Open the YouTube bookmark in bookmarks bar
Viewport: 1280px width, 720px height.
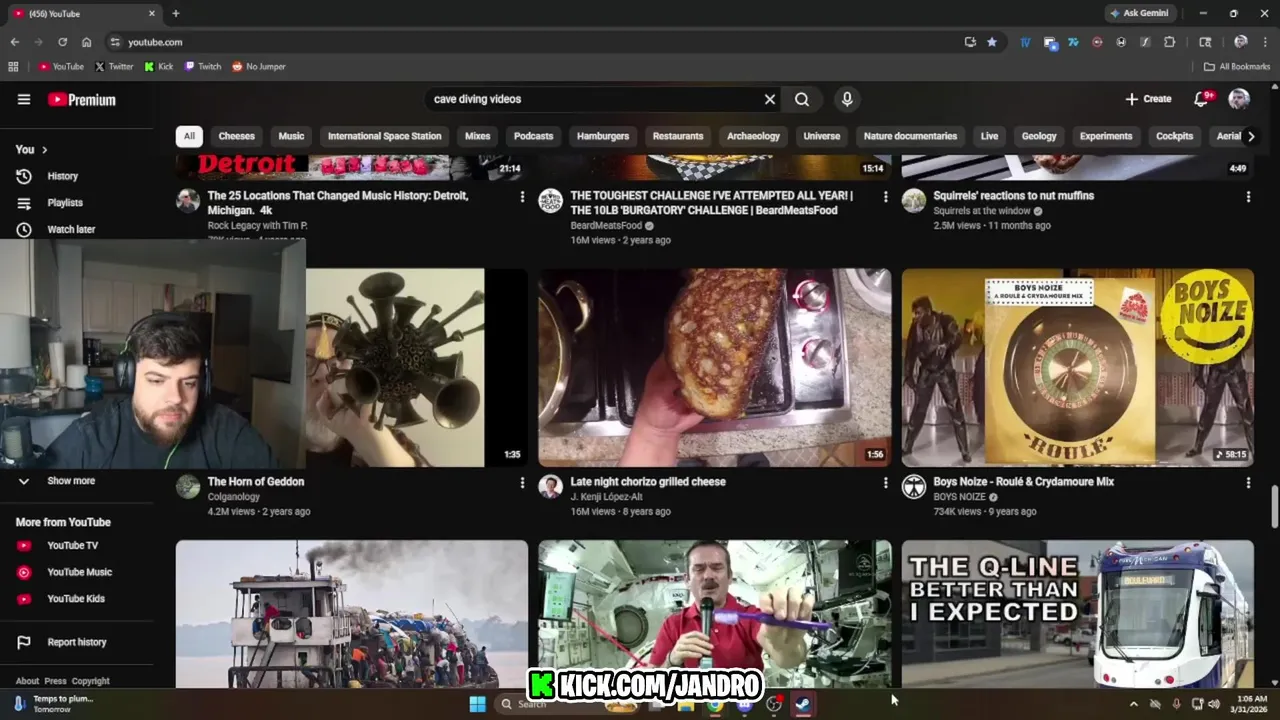[x=61, y=67]
